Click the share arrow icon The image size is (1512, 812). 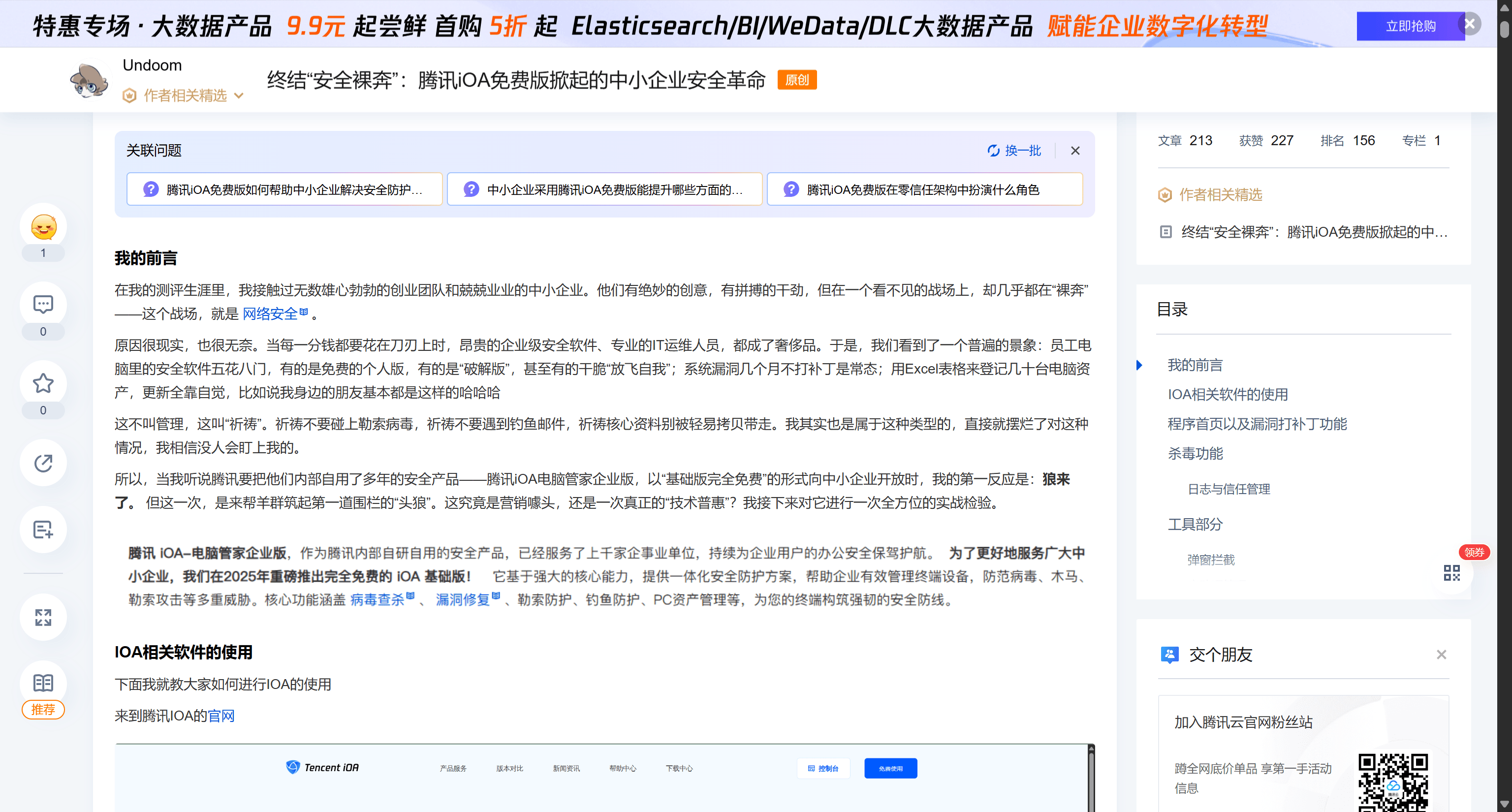(43, 463)
